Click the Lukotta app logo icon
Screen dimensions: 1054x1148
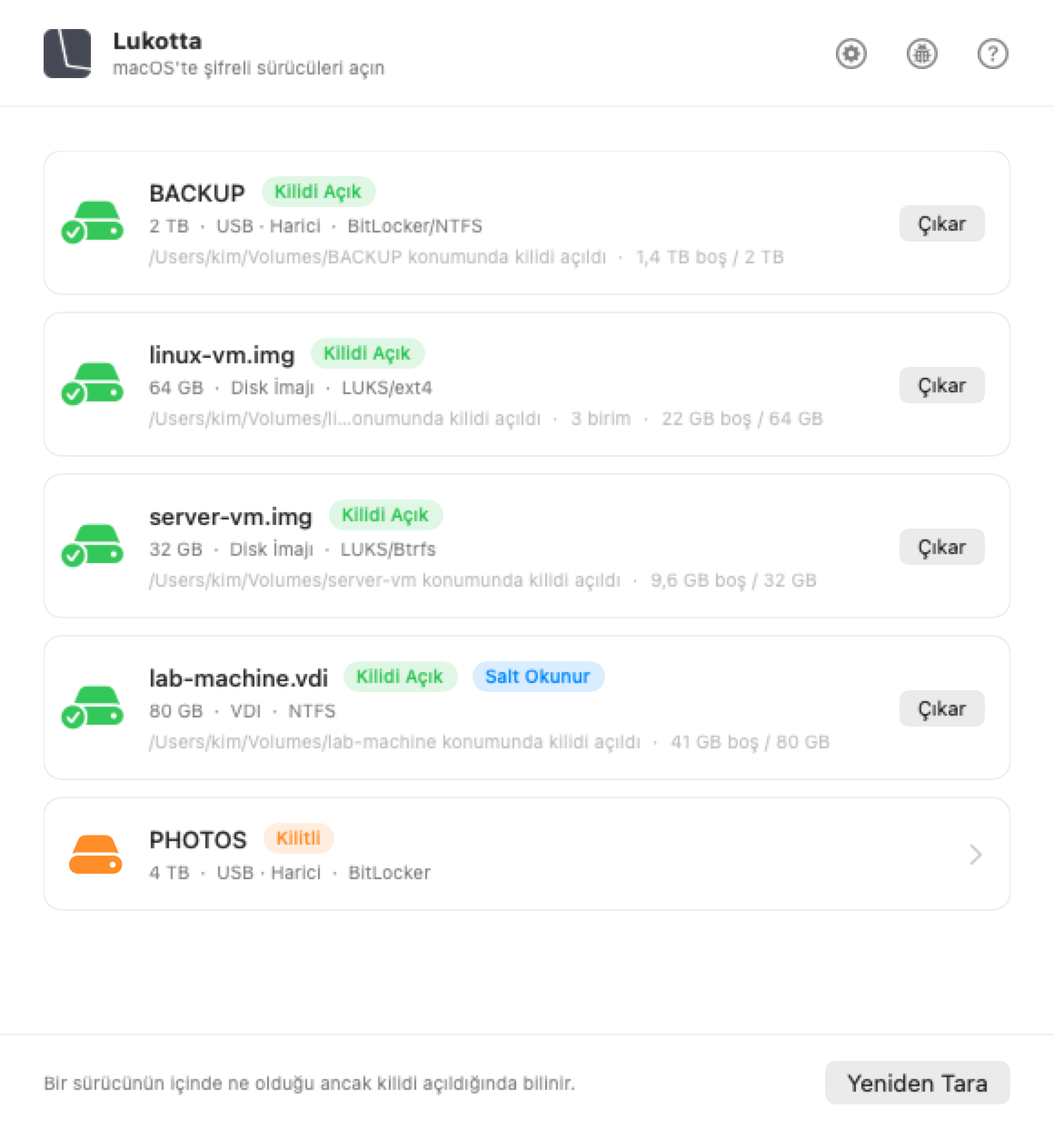[x=67, y=54]
